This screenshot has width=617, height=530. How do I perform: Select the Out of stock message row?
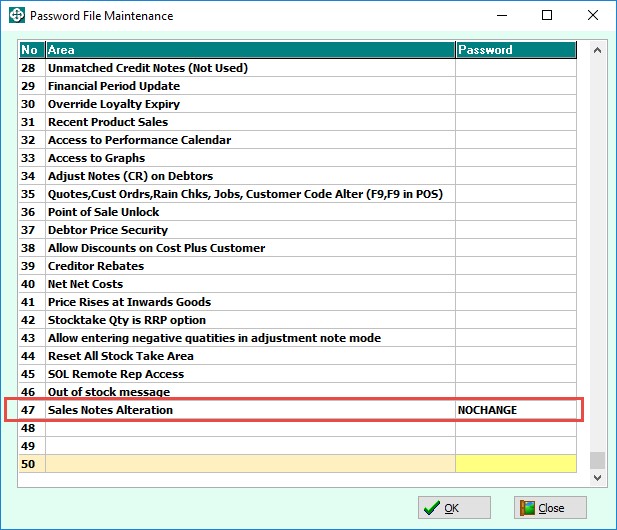click(x=297, y=392)
